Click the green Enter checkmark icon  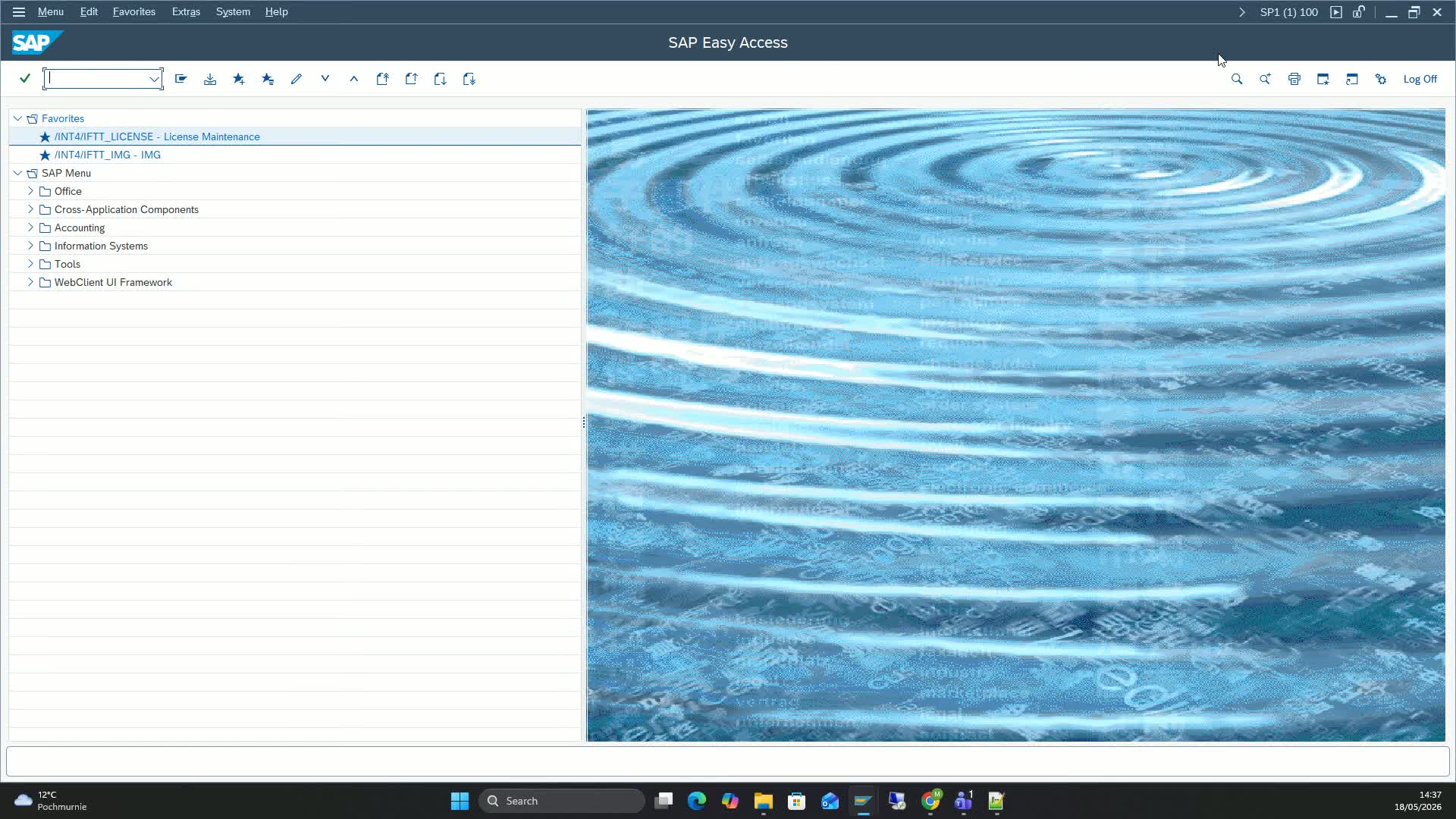pyautogui.click(x=25, y=79)
